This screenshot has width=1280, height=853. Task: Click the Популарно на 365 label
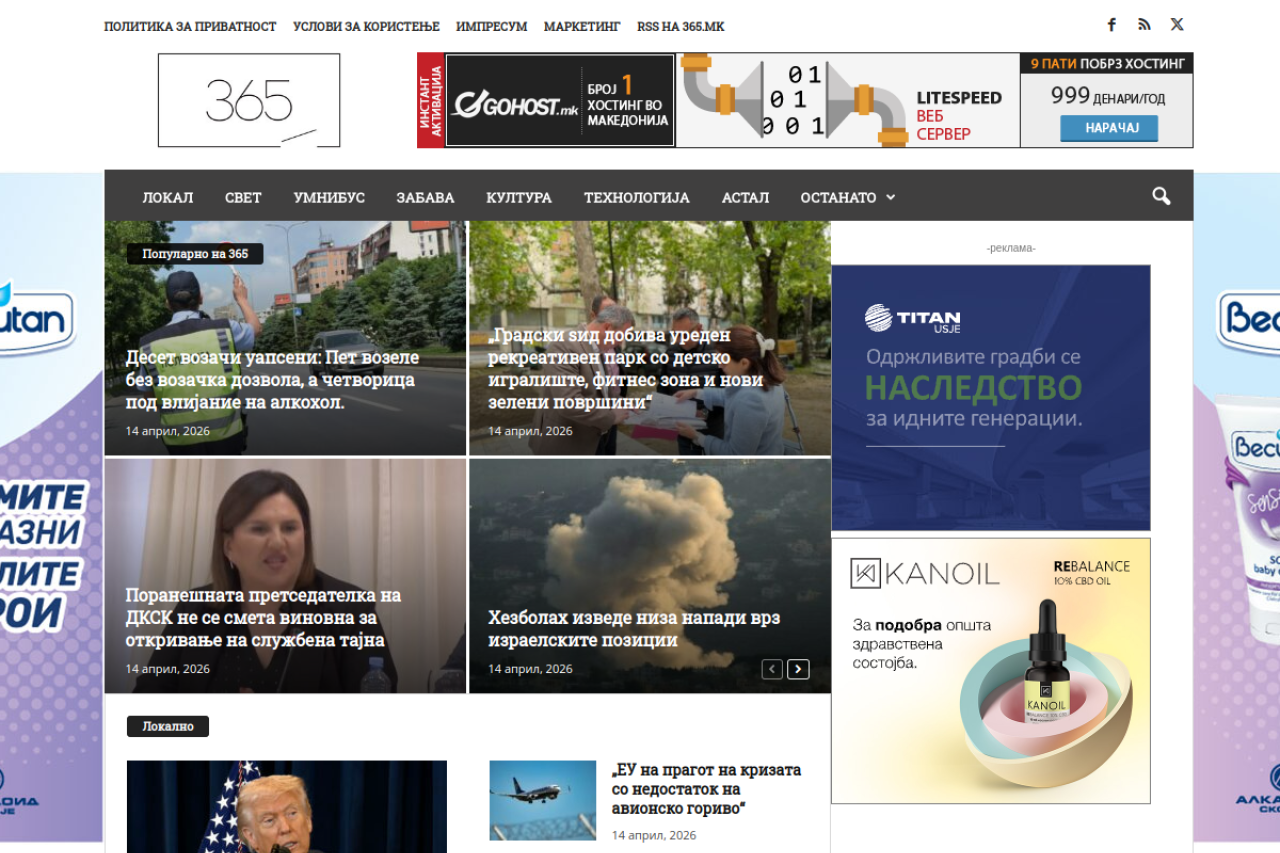tap(195, 254)
